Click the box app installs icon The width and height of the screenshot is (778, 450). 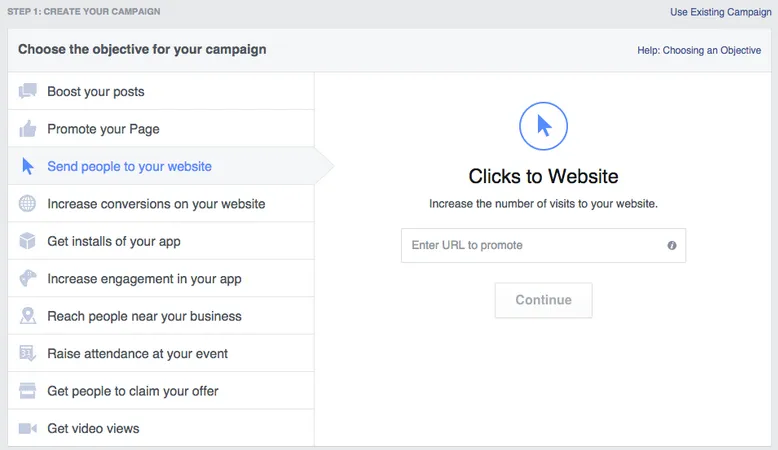coord(28,241)
